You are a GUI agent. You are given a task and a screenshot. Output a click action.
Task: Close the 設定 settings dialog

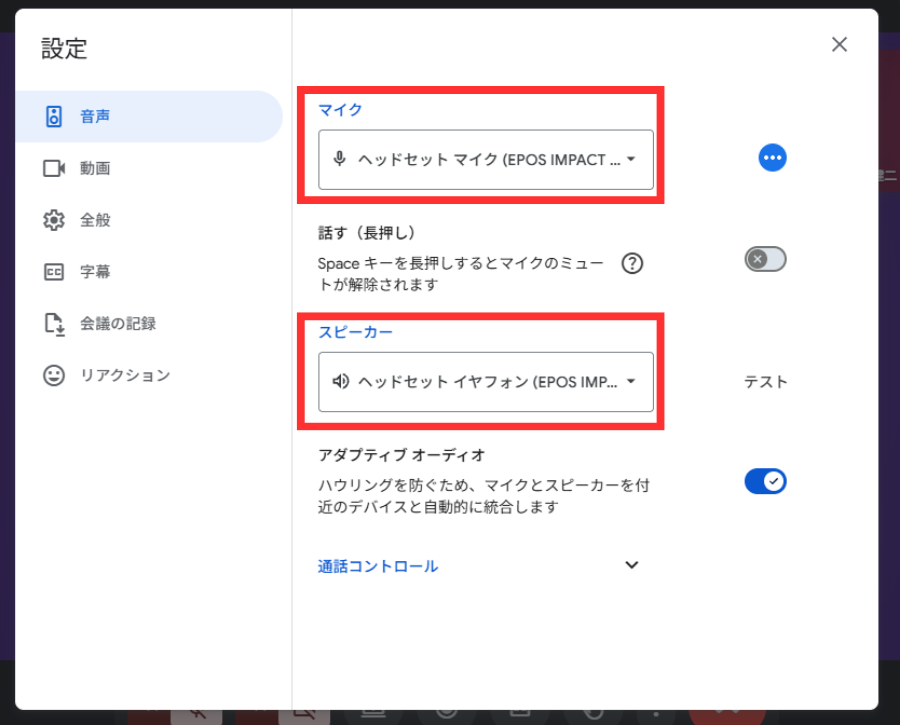(x=839, y=44)
